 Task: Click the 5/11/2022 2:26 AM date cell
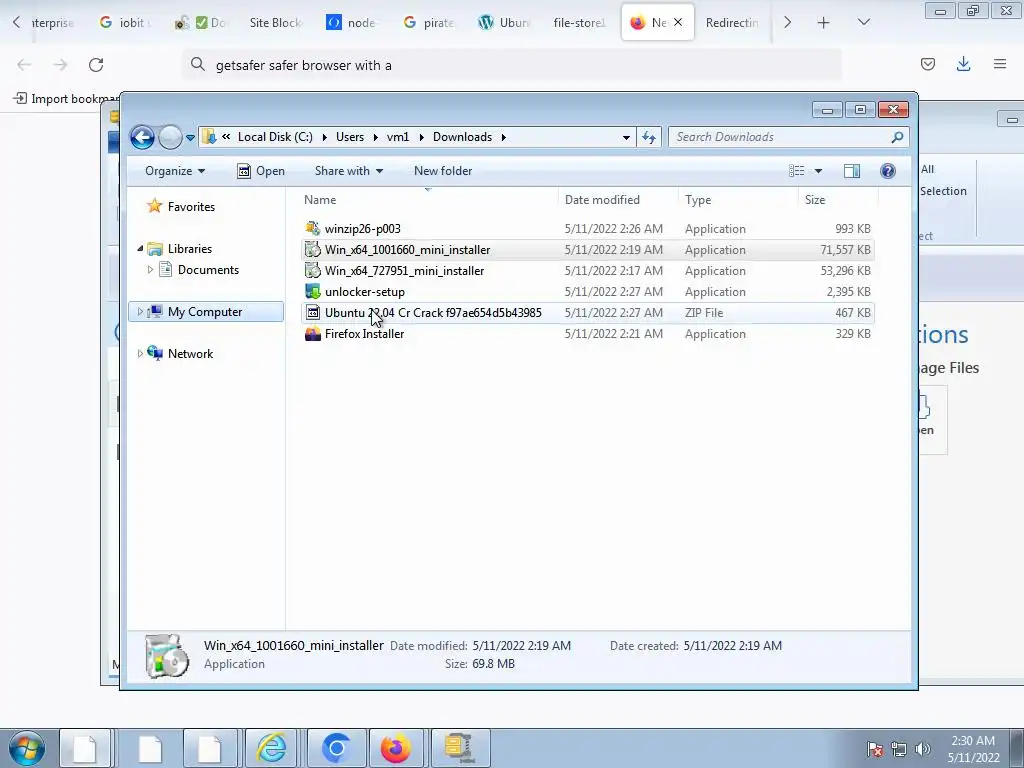pos(613,229)
